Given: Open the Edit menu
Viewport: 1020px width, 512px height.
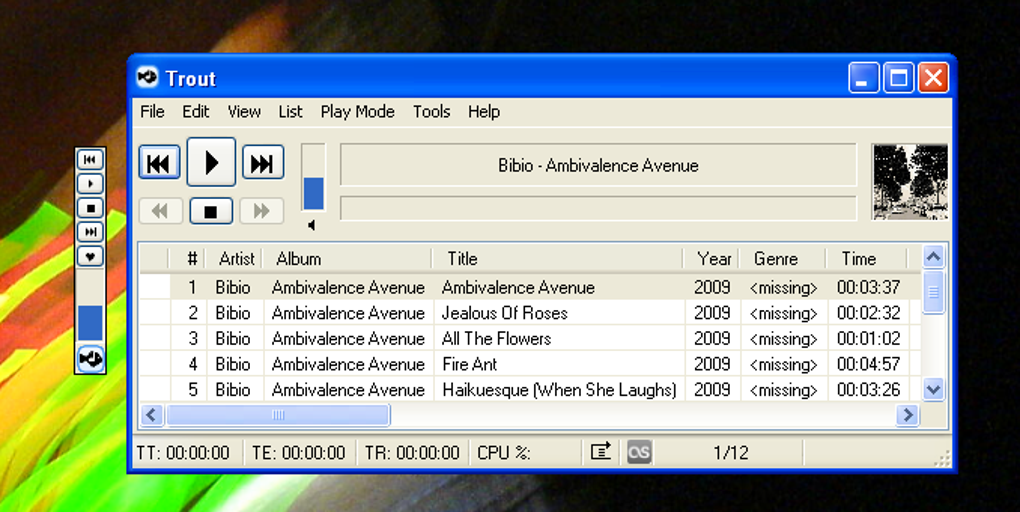Looking at the screenshot, I should point(195,112).
